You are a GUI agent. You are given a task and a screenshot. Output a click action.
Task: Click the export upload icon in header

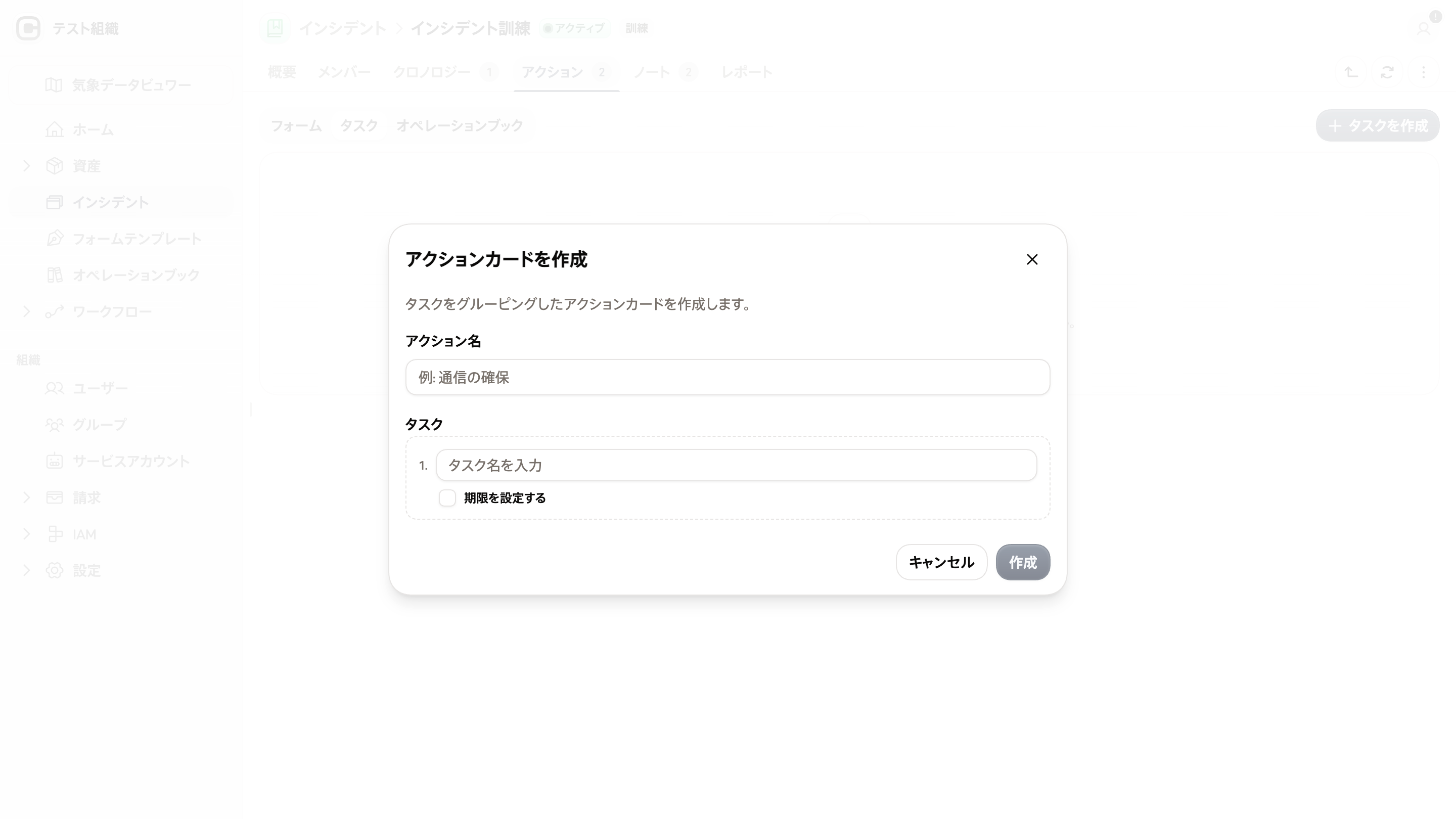tap(1351, 72)
